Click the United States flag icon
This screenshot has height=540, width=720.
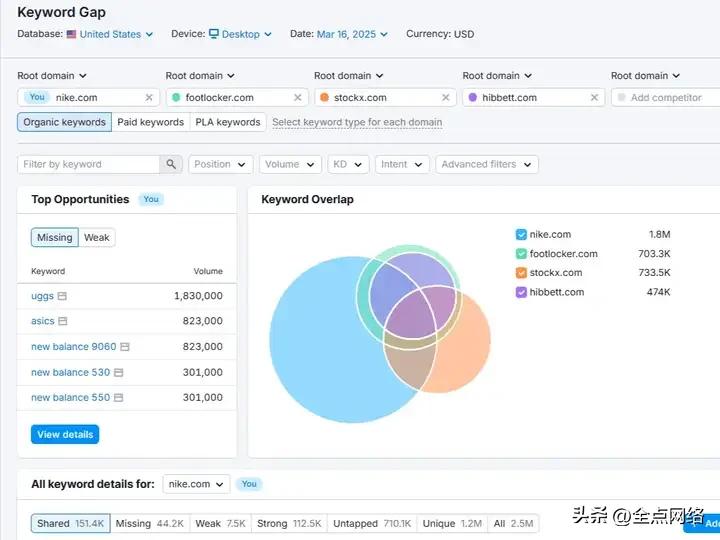click(71, 34)
